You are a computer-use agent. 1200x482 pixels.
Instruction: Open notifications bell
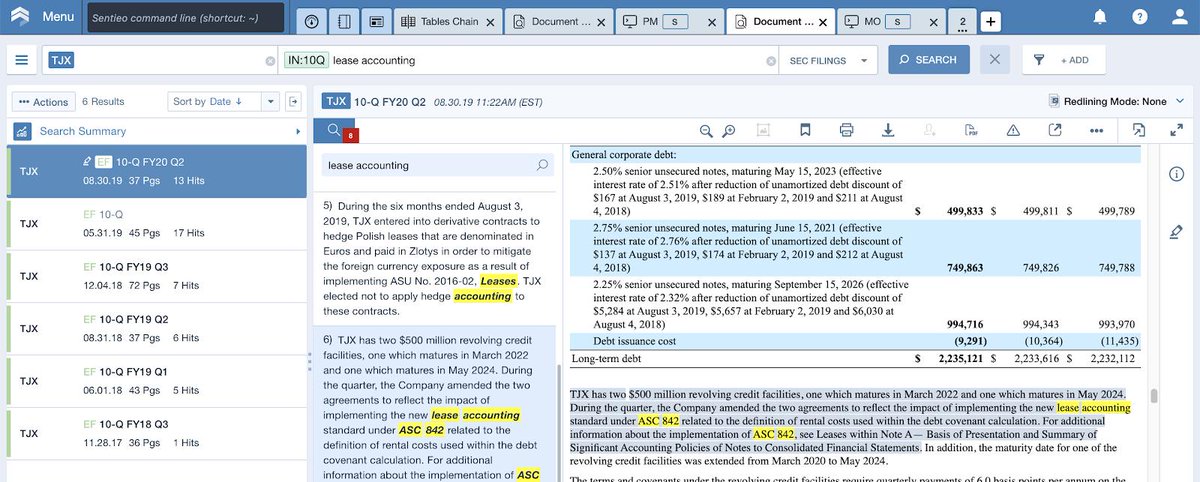tap(1100, 17)
